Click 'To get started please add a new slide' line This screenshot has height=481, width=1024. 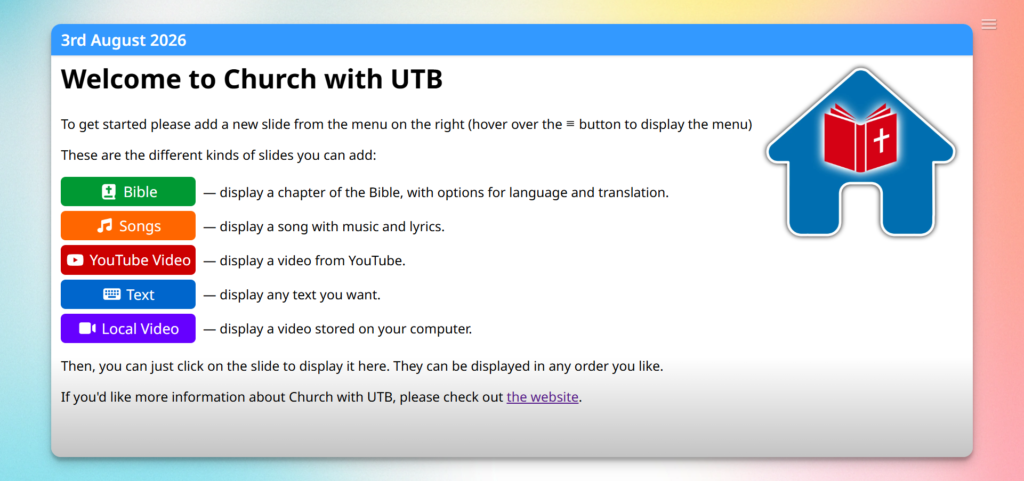coord(407,124)
